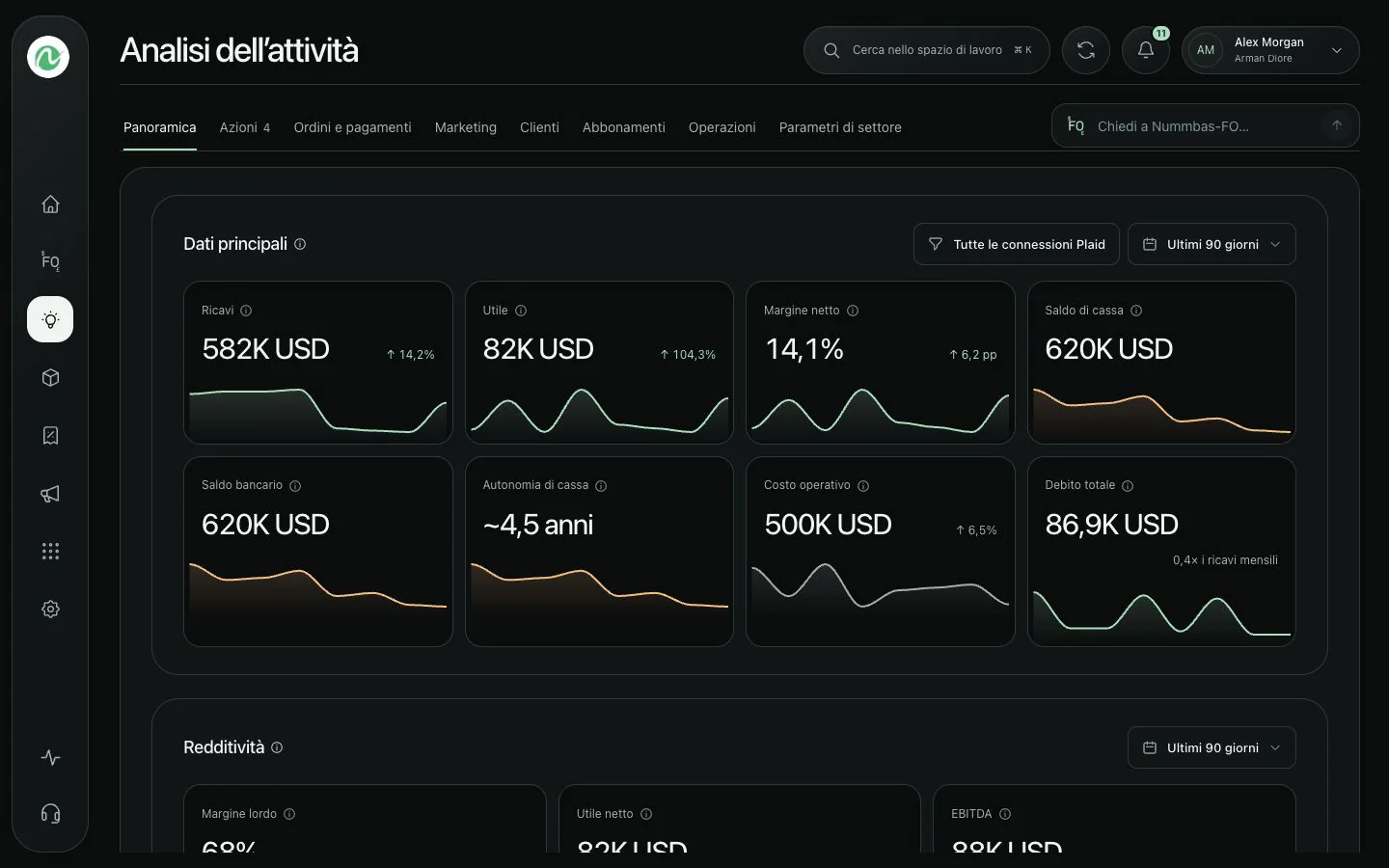Open the Abbonamenti tab
The height and width of the screenshot is (868, 1389).
624,127
